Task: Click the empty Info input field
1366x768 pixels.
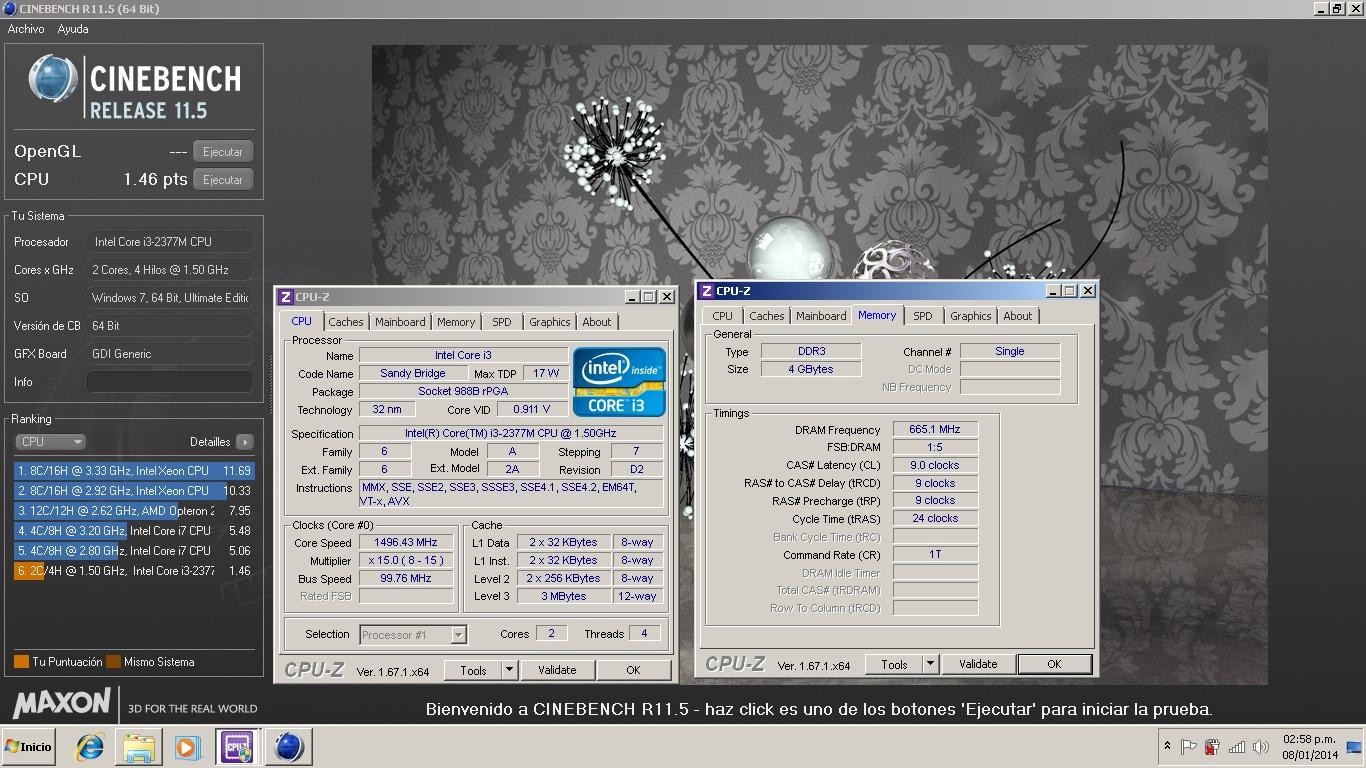Action: point(169,382)
